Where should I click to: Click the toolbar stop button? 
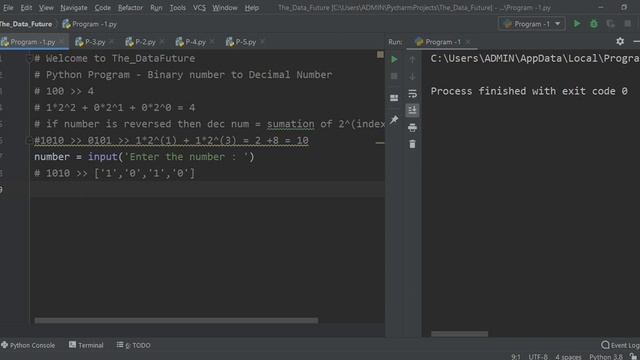click(x=628, y=24)
